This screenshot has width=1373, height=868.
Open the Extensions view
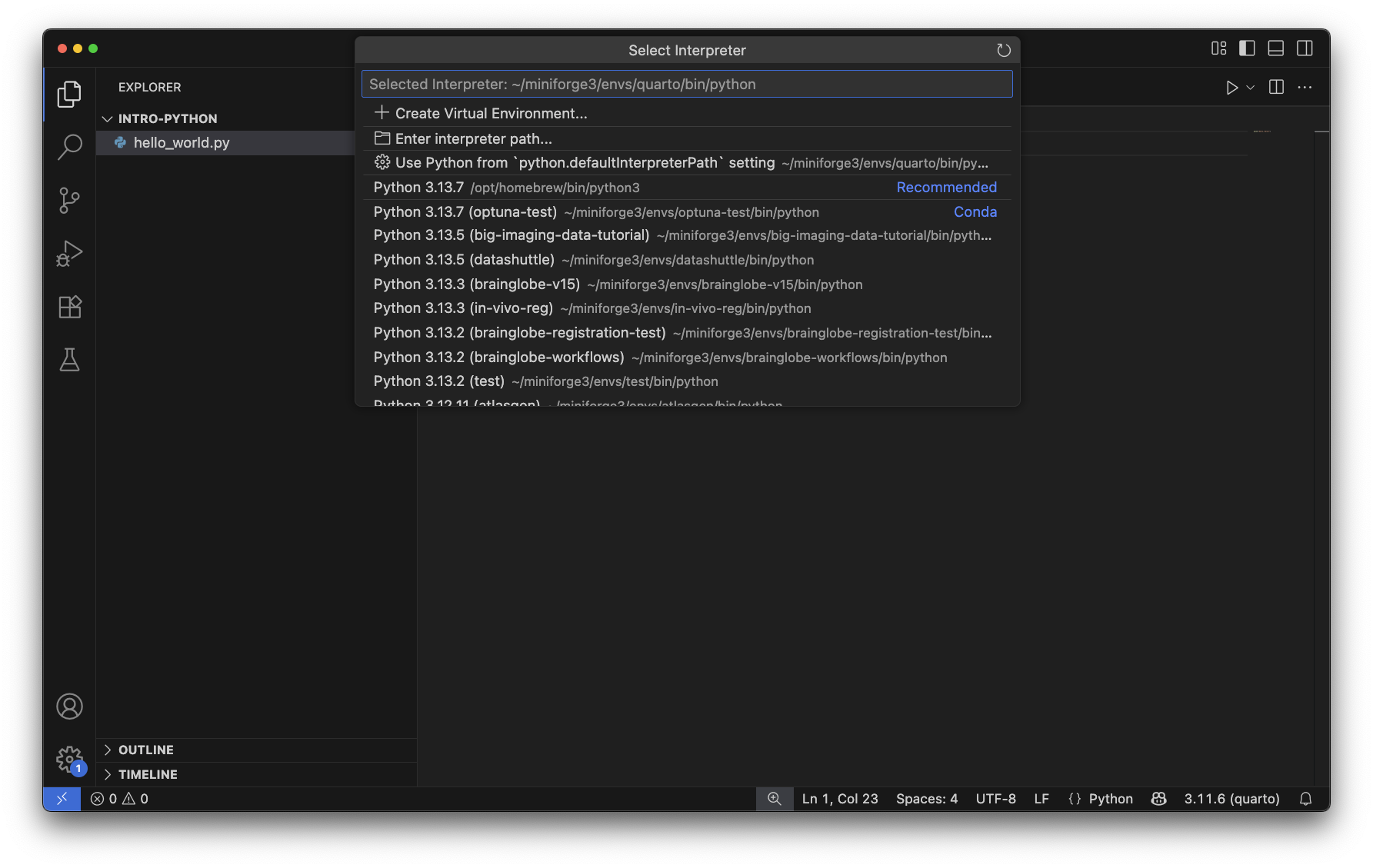click(x=69, y=307)
